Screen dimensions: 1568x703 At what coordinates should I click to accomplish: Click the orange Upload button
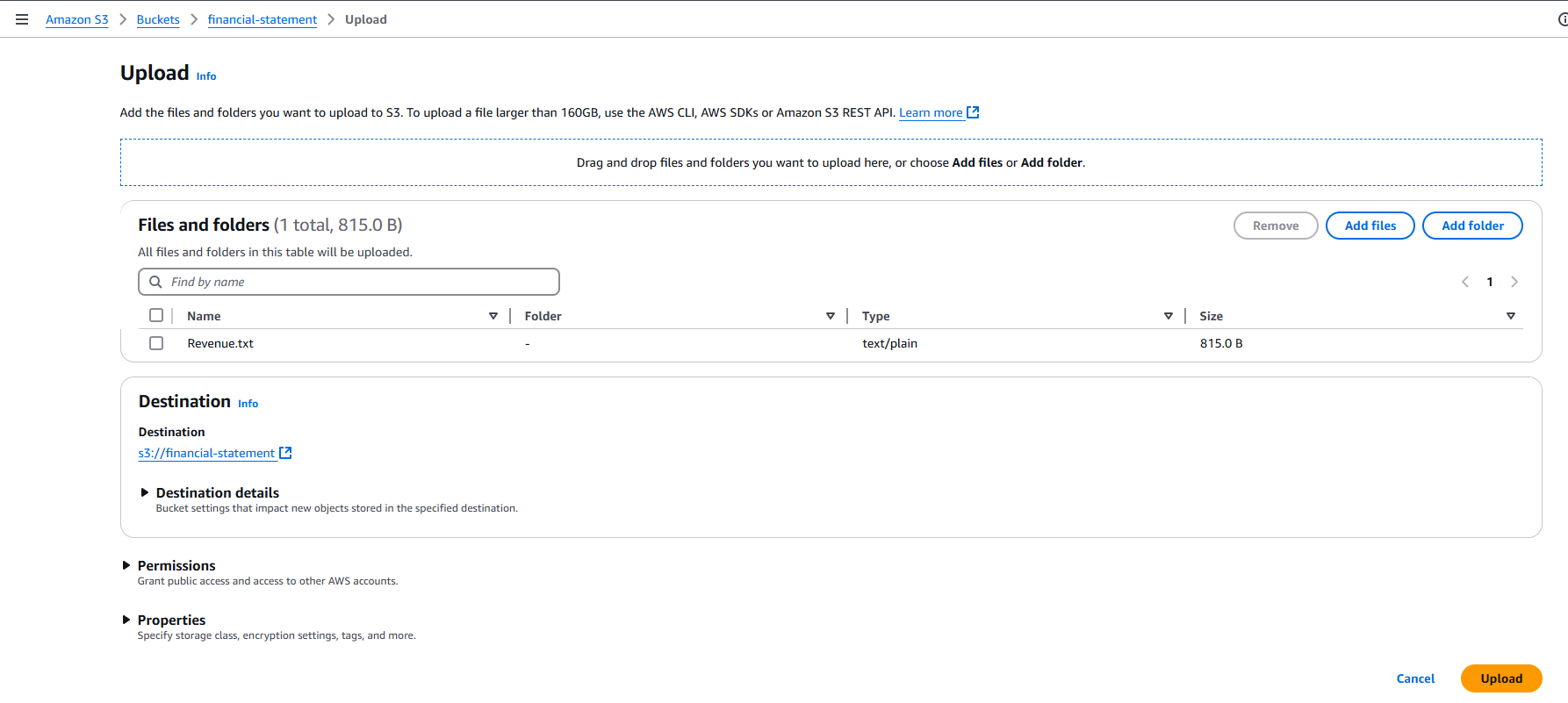1501,678
